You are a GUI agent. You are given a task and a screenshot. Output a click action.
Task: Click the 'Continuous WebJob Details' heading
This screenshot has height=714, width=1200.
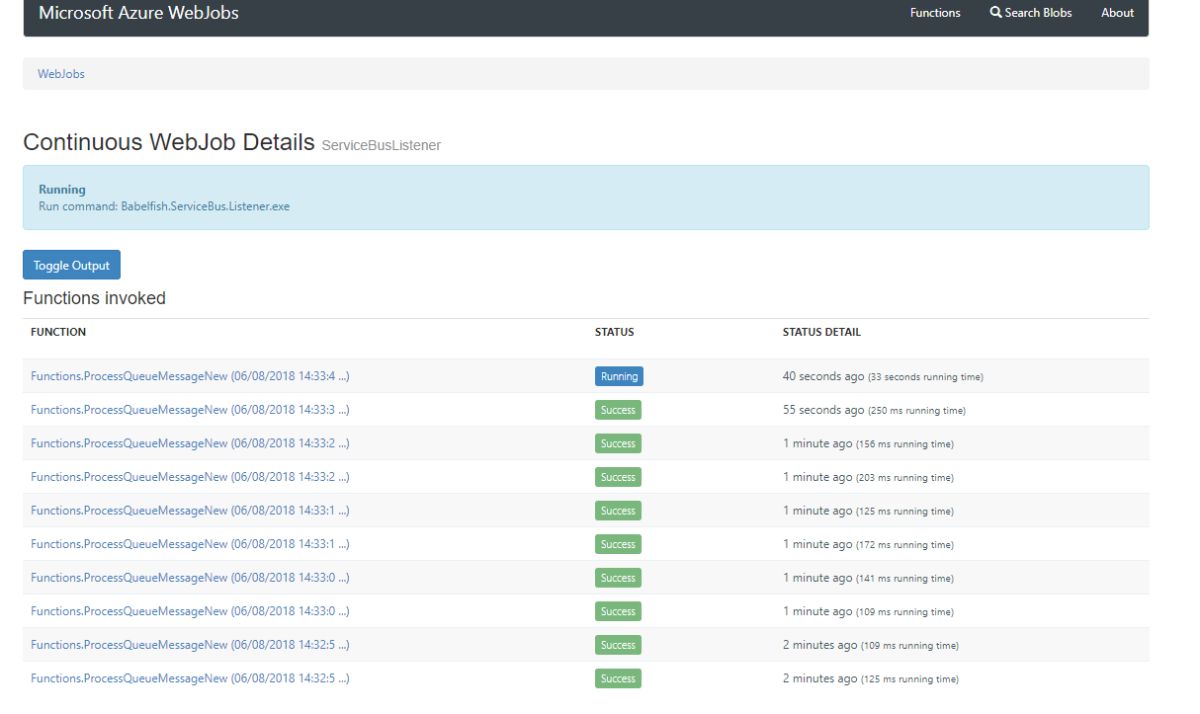(169, 142)
